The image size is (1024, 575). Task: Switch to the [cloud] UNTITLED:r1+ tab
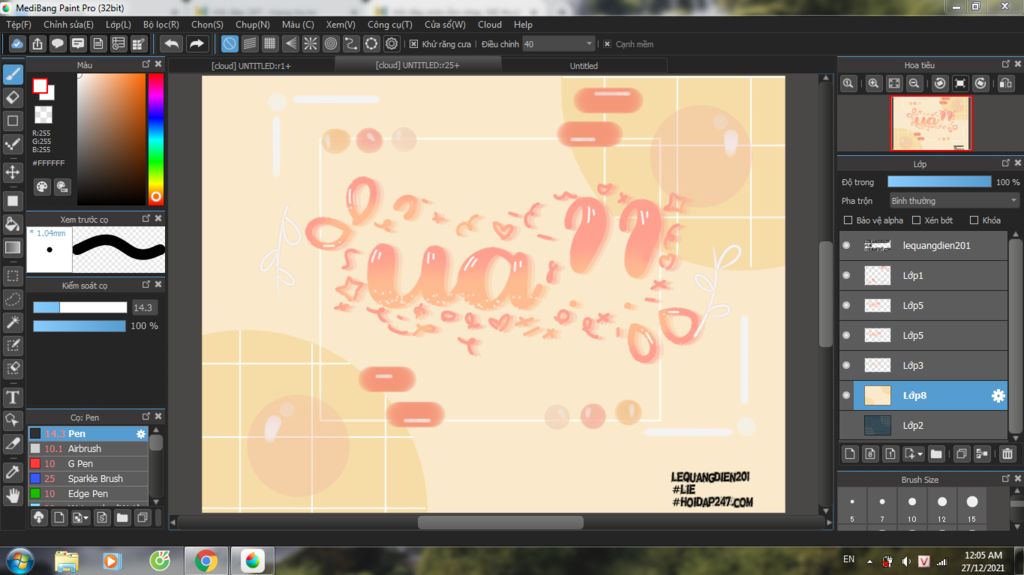(x=251, y=65)
